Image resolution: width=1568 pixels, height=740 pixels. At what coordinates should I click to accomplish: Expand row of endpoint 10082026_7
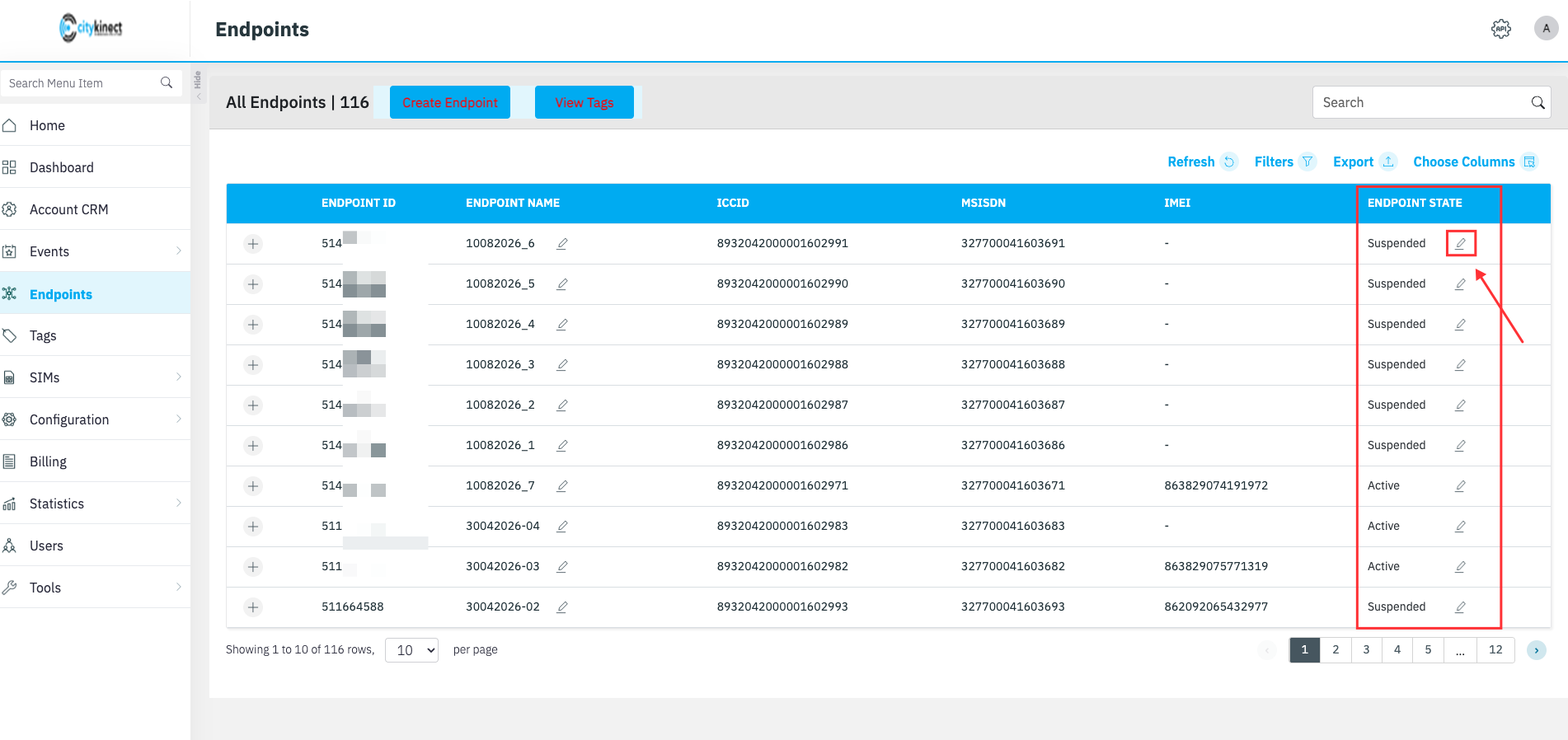(x=253, y=486)
